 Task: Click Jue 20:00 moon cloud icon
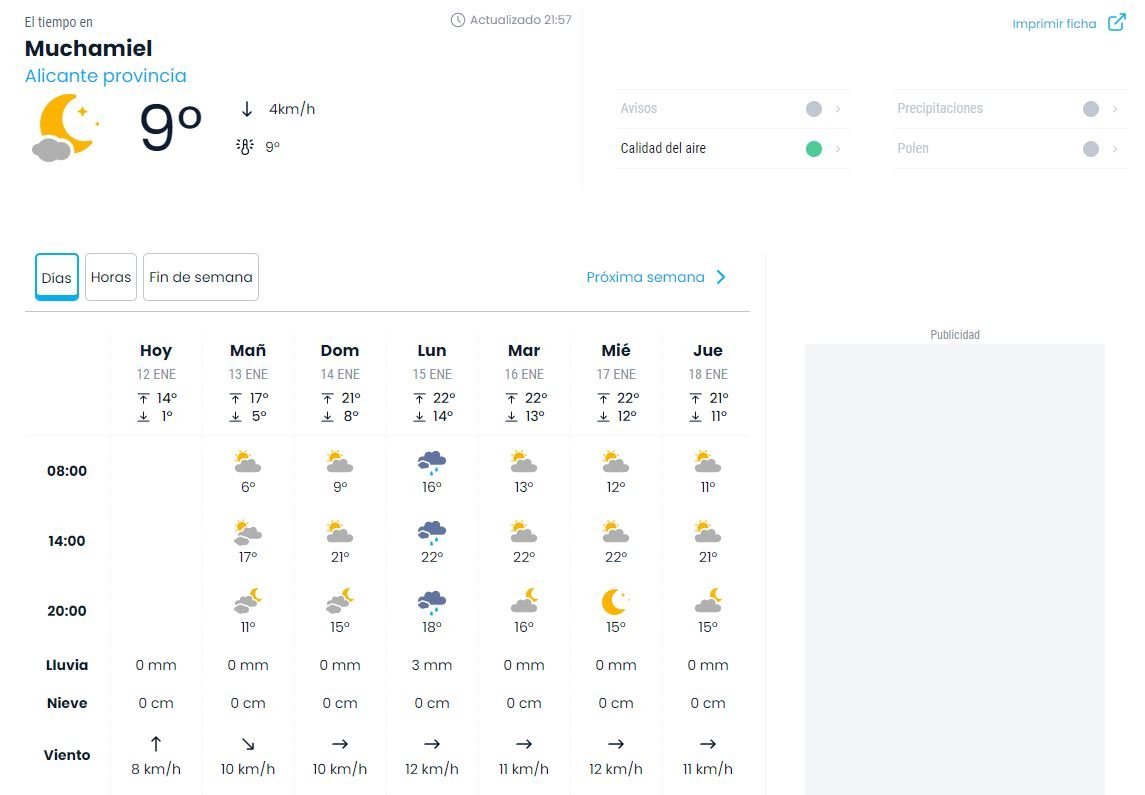708,601
